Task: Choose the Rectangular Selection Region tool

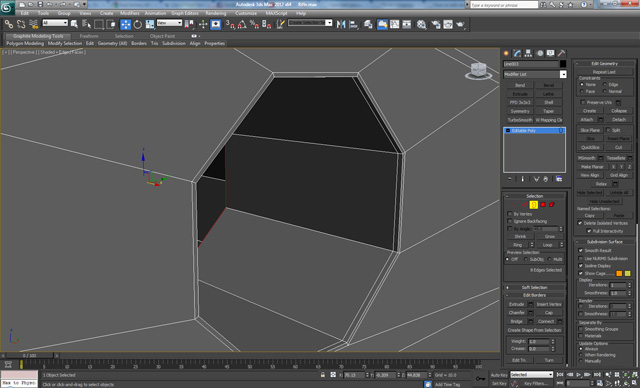Action: pos(99,24)
